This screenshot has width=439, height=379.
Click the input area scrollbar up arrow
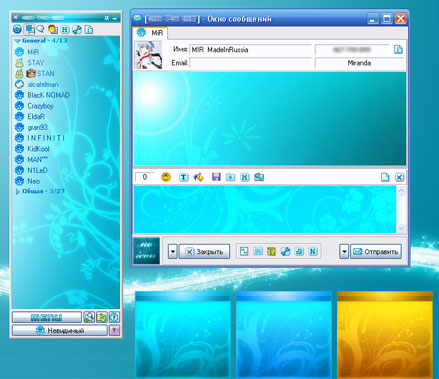(x=401, y=191)
